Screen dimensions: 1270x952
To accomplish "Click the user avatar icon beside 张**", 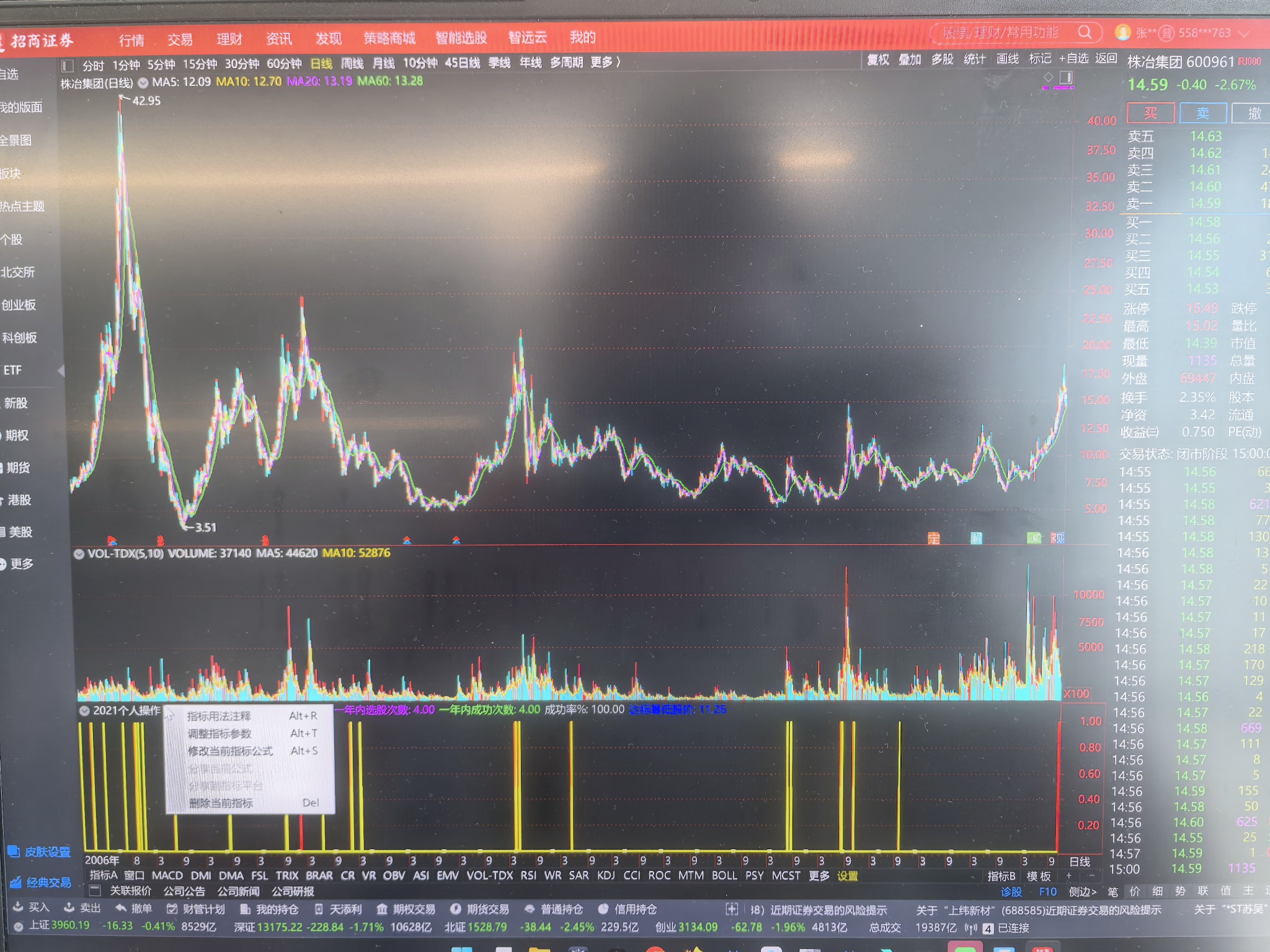I will pos(1122,32).
